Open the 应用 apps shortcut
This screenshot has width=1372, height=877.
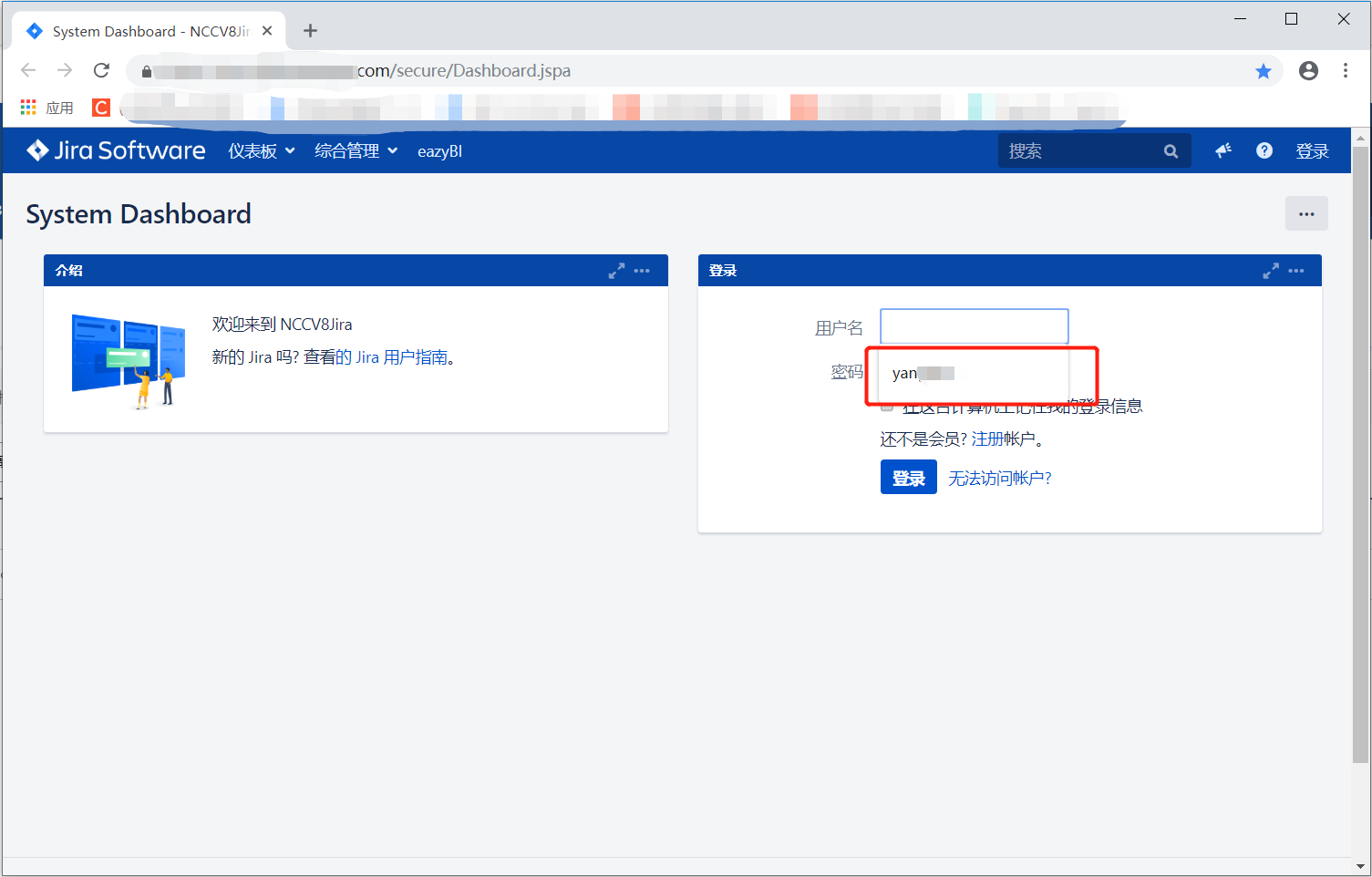pos(47,108)
